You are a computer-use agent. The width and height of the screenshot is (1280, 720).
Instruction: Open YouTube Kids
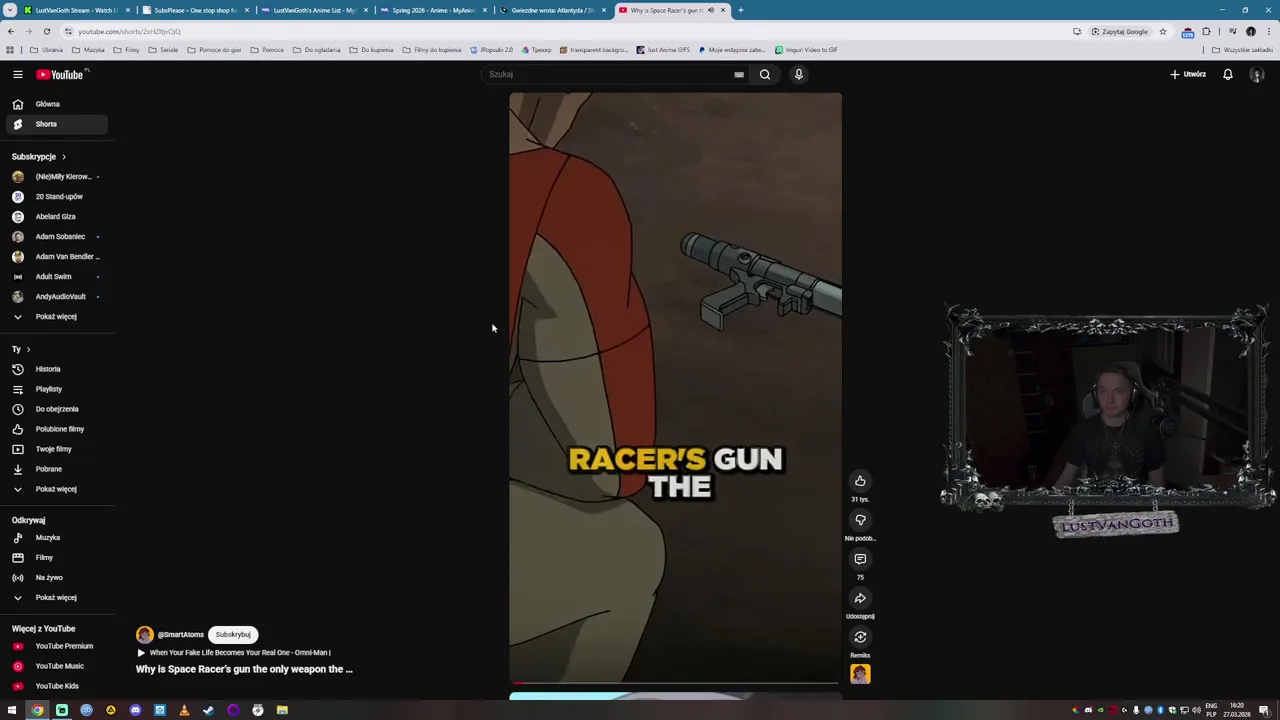pos(55,686)
